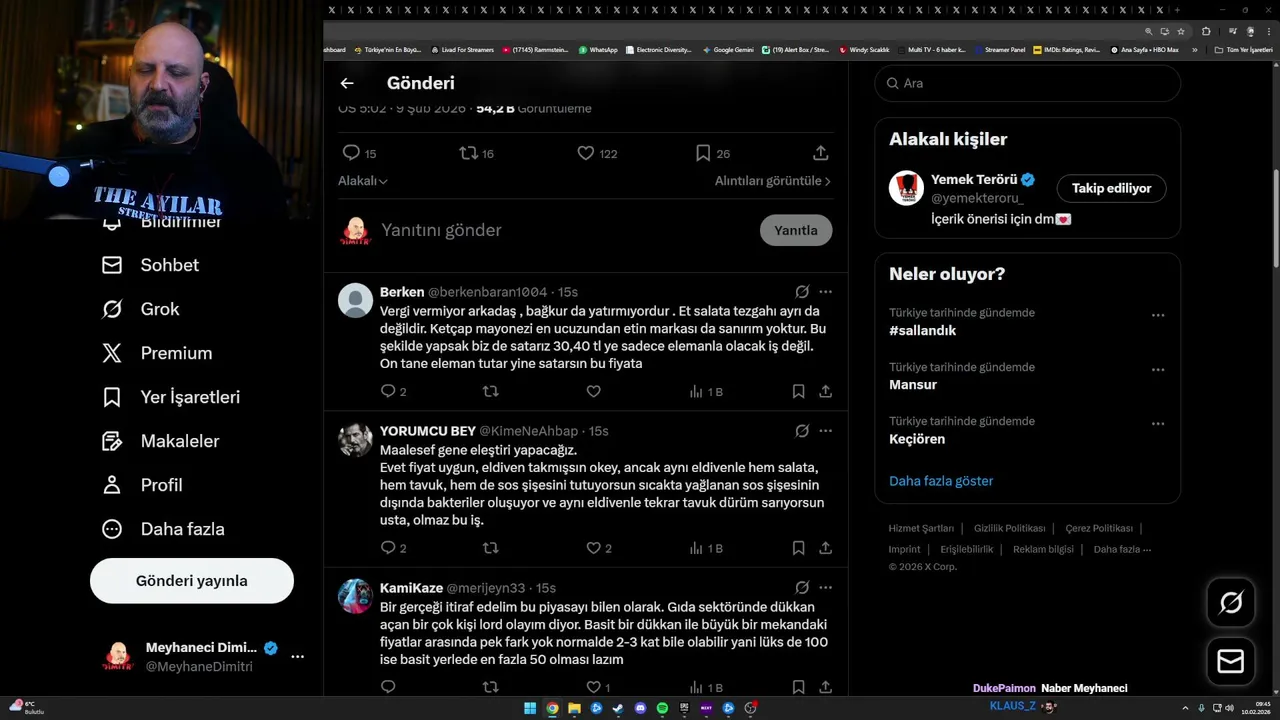Open Discord from the taskbar
Screen dimensions: 1280x720
(640, 708)
